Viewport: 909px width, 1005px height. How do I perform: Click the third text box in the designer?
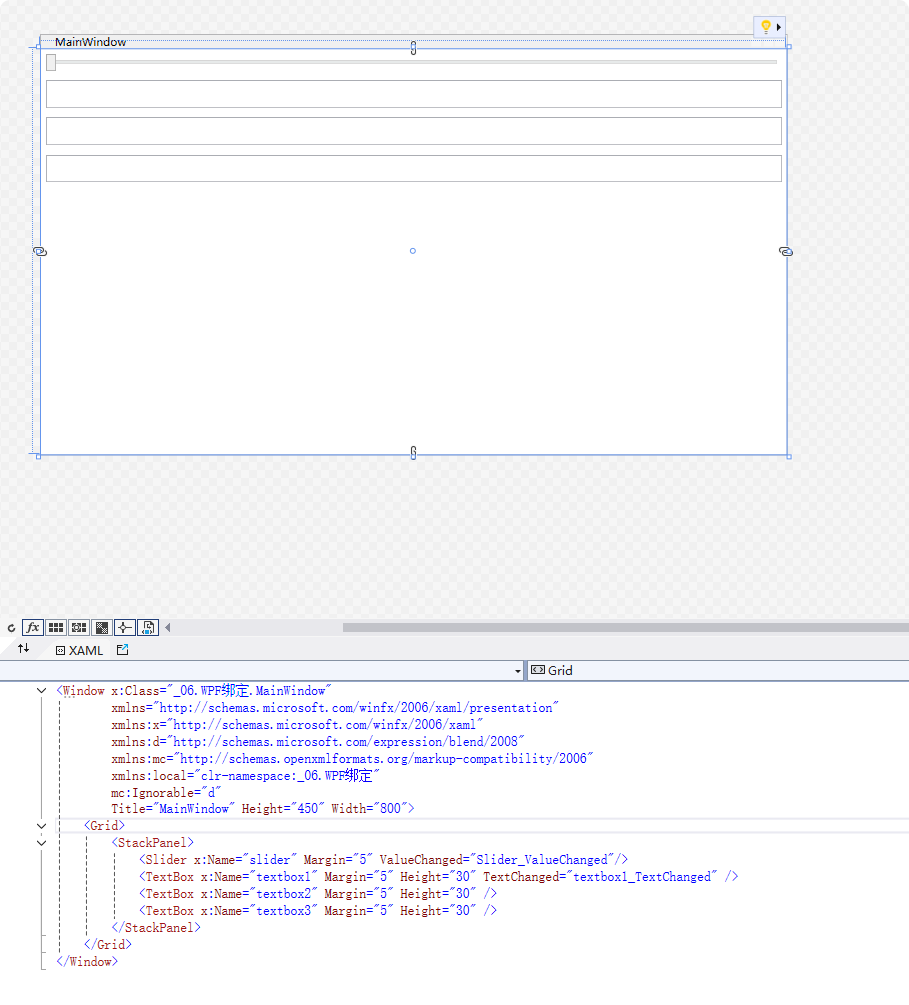tap(413, 169)
